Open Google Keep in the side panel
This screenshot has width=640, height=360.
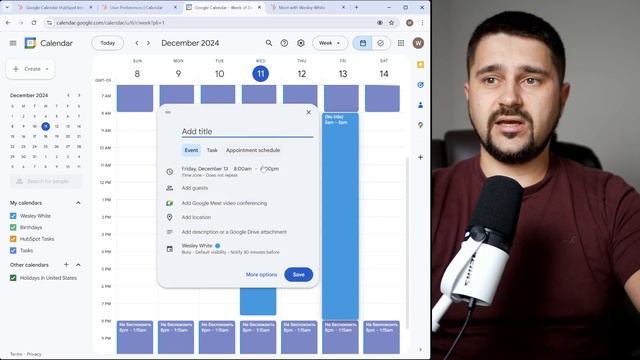coord(420,65)
